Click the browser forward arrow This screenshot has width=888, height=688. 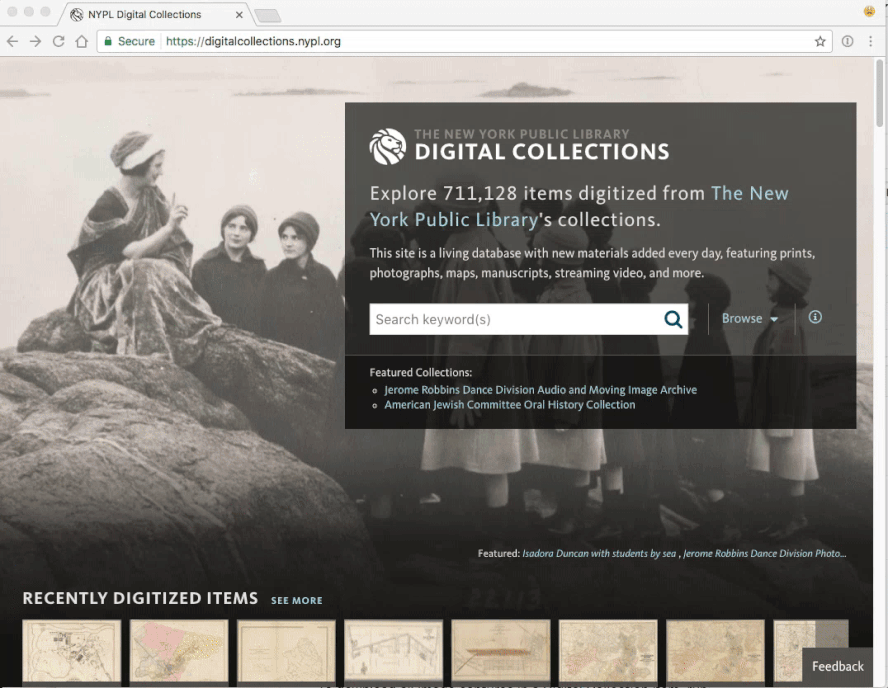tap(36, 41)
